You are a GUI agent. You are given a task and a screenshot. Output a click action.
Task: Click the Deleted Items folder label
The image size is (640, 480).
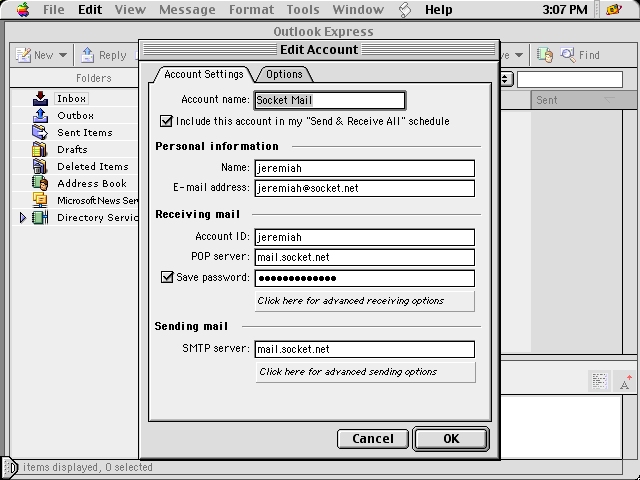[93, 167]
